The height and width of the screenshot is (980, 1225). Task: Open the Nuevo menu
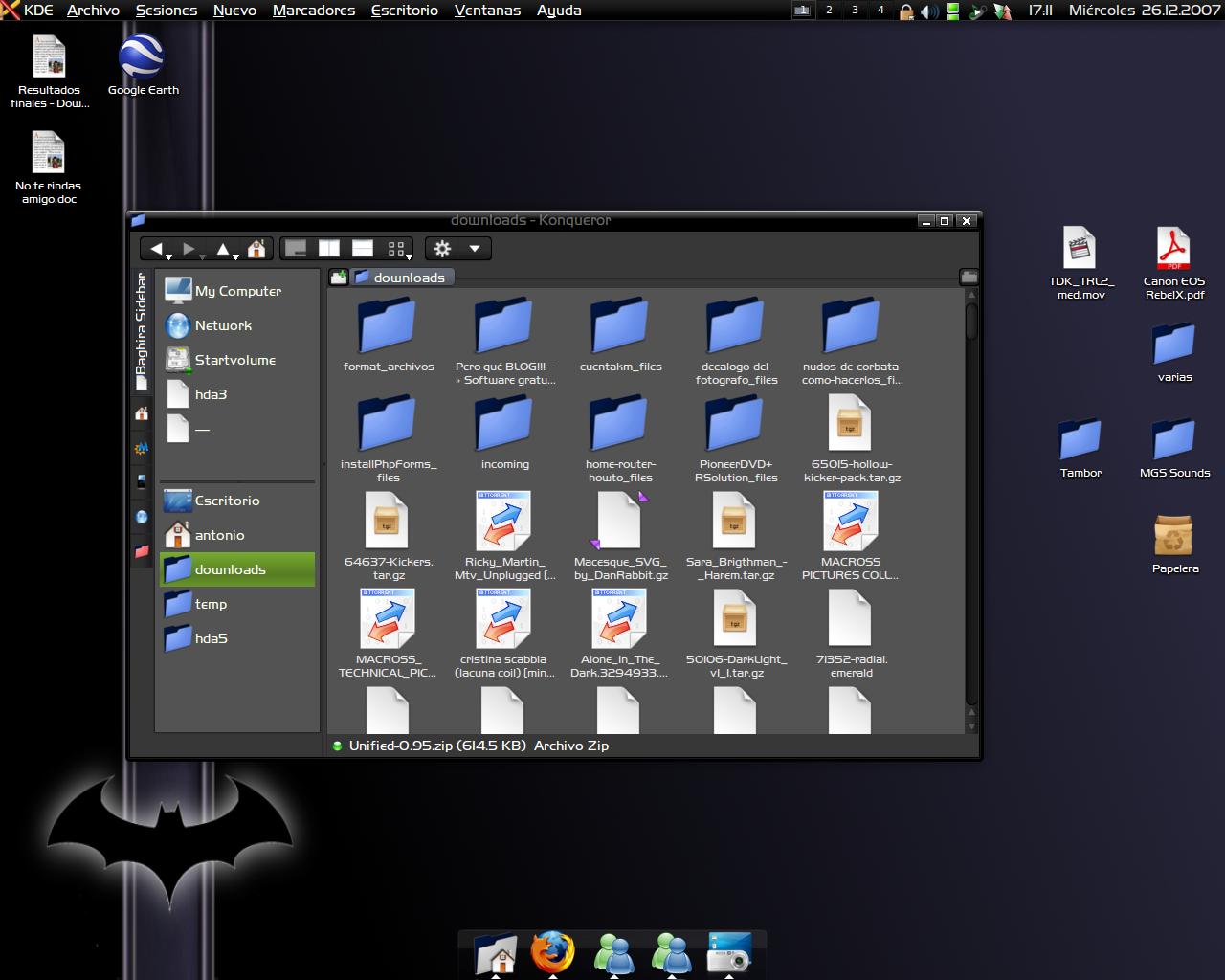click(x=234, y=11)
